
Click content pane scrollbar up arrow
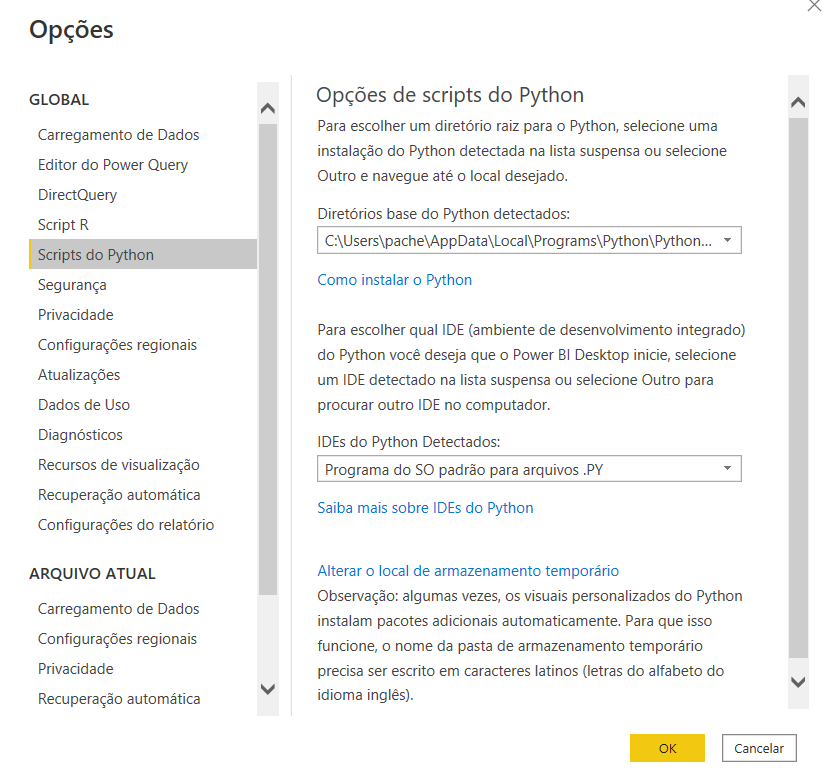click(798, 102)
